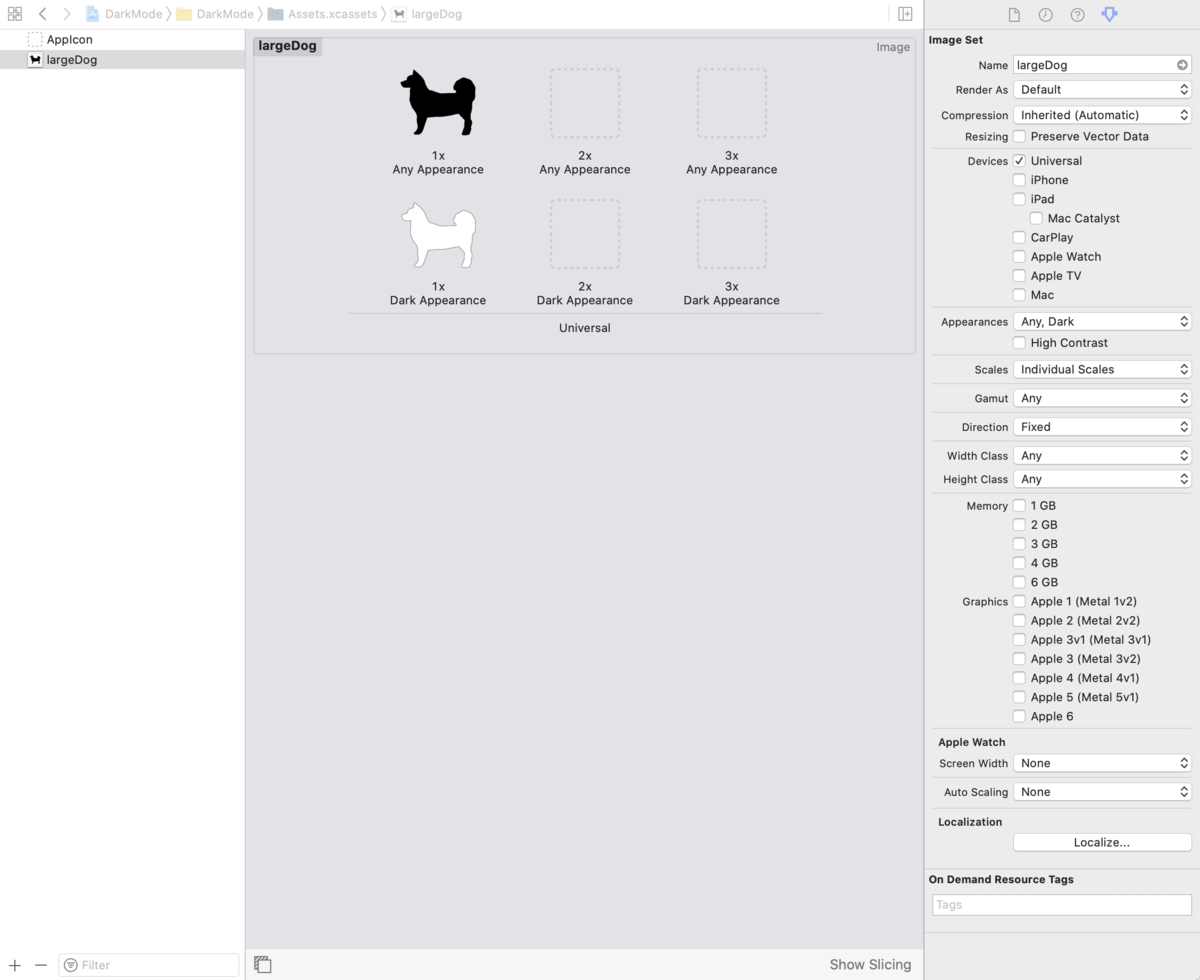This screenshot has height=980, width=1200.
Task: Check the Mac Catalyst checkbox
Action: click(x=1036, y=218)
